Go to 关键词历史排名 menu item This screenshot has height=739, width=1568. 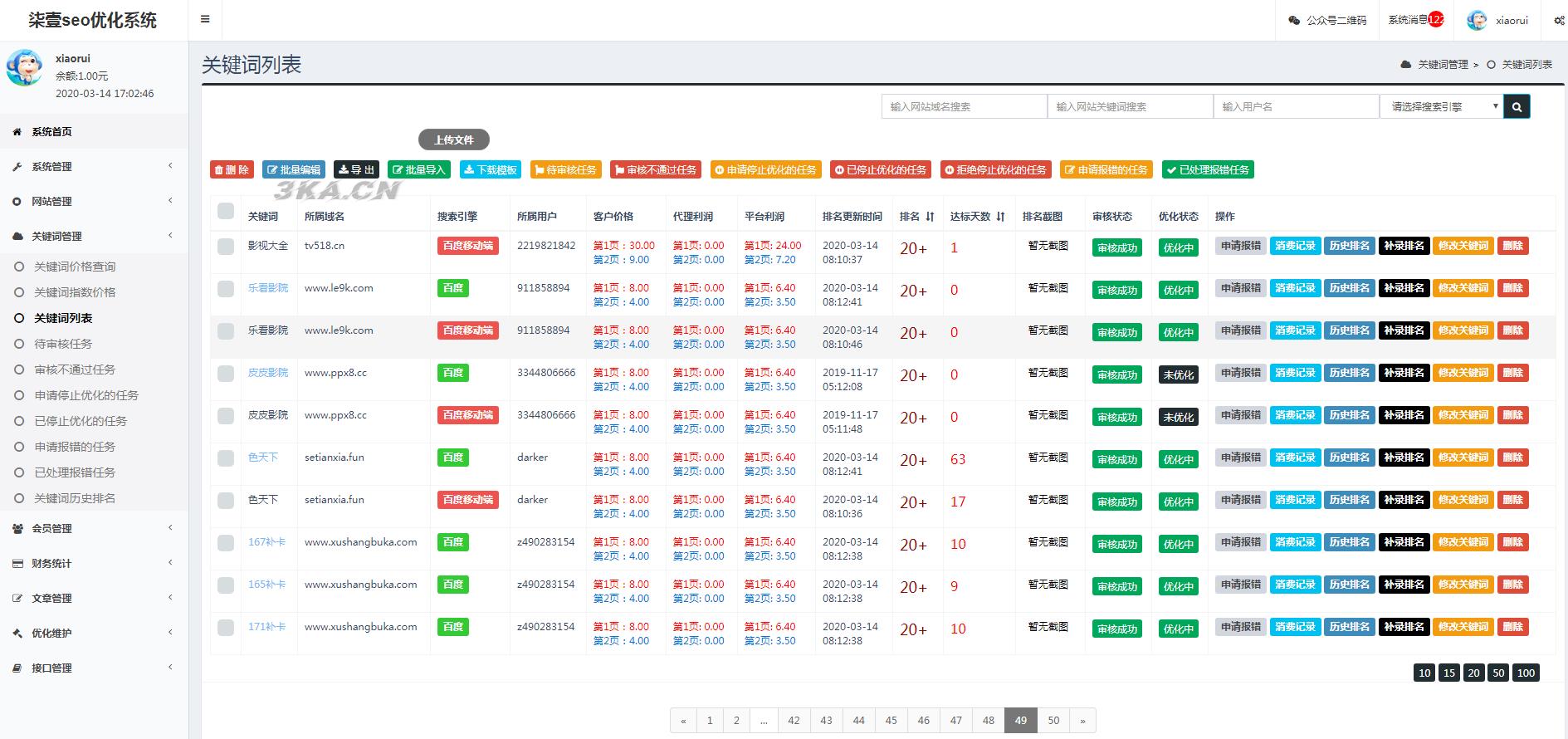[75, 498]
